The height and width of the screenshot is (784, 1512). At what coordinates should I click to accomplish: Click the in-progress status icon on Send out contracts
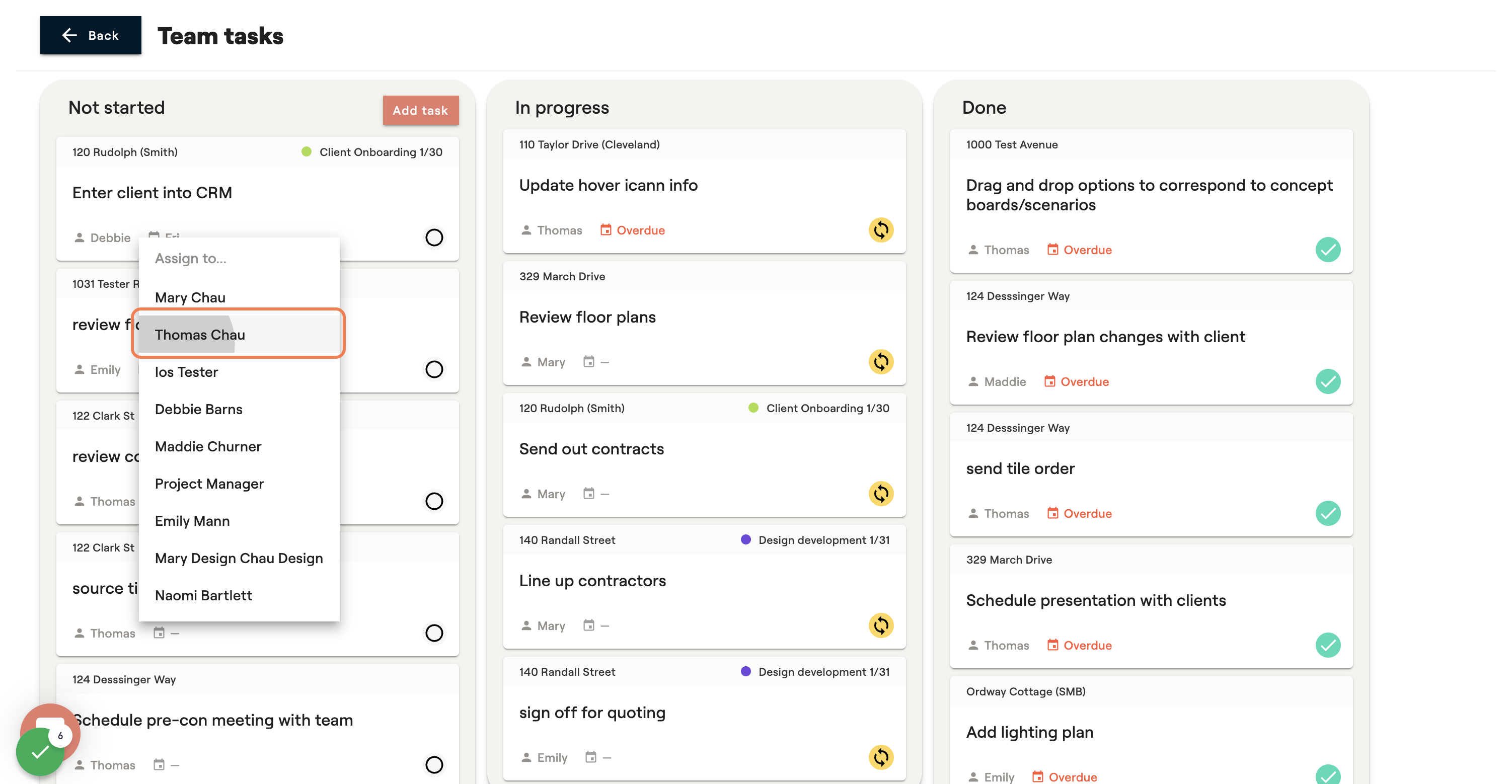(x=880, y=494)
